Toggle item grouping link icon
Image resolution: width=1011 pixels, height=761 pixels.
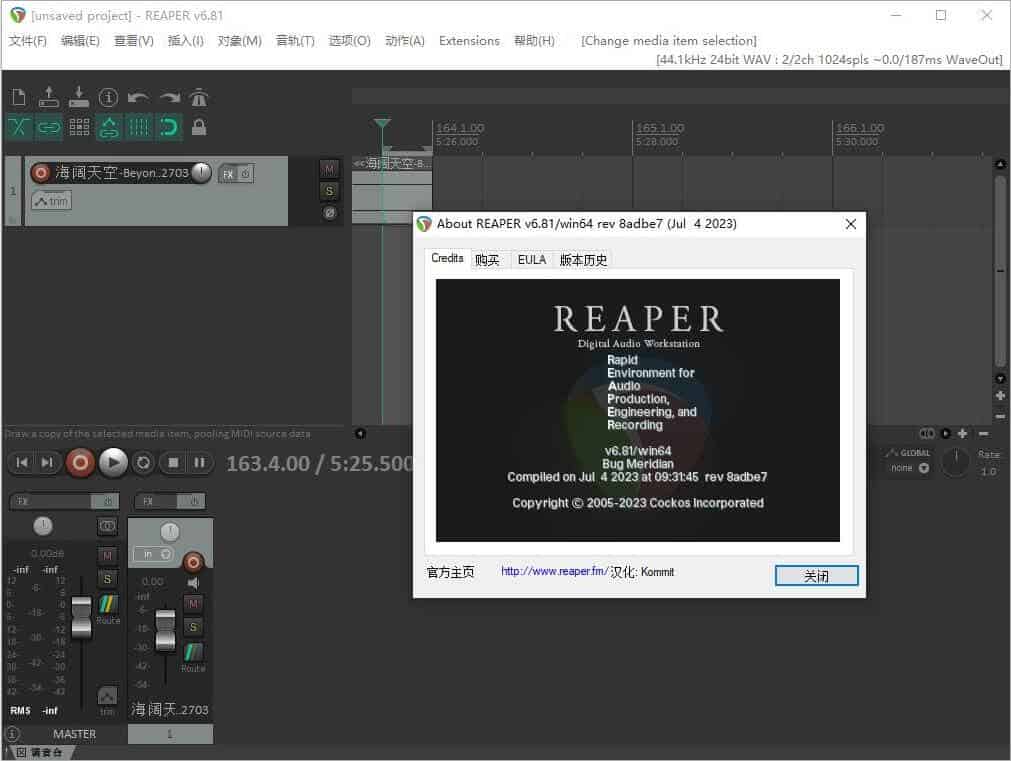(48, 127)
